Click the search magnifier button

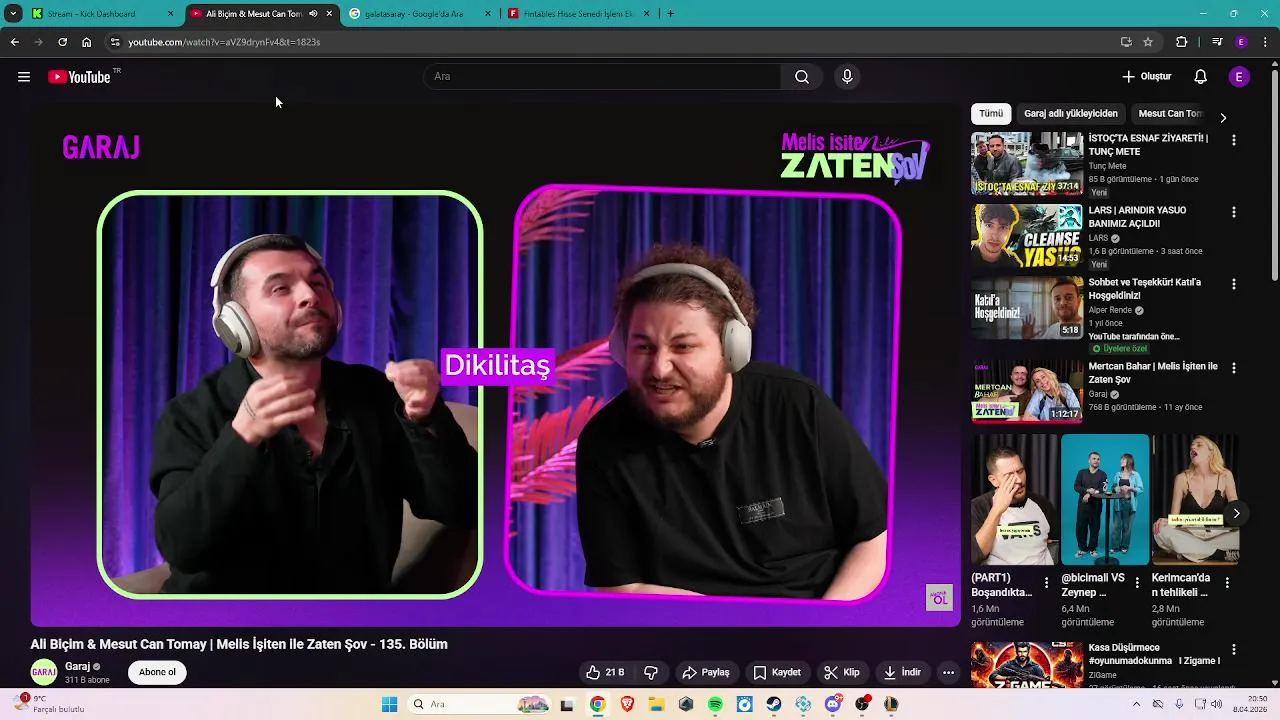tap(802, 77)
